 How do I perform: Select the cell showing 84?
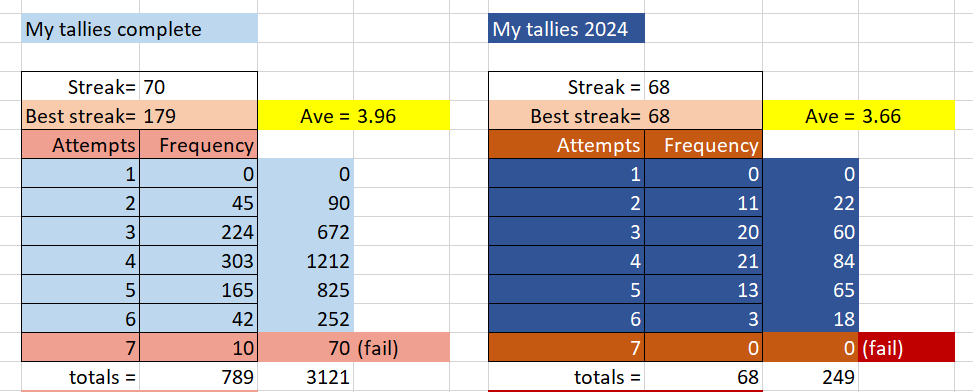point(811,261)
